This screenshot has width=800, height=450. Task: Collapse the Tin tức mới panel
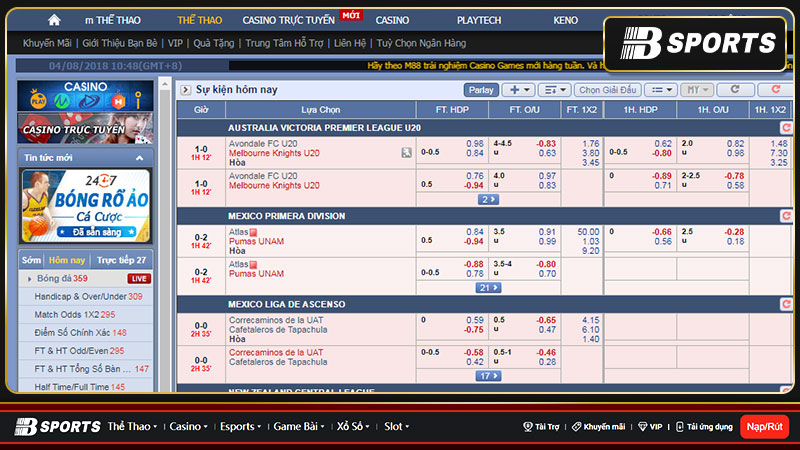139,158
